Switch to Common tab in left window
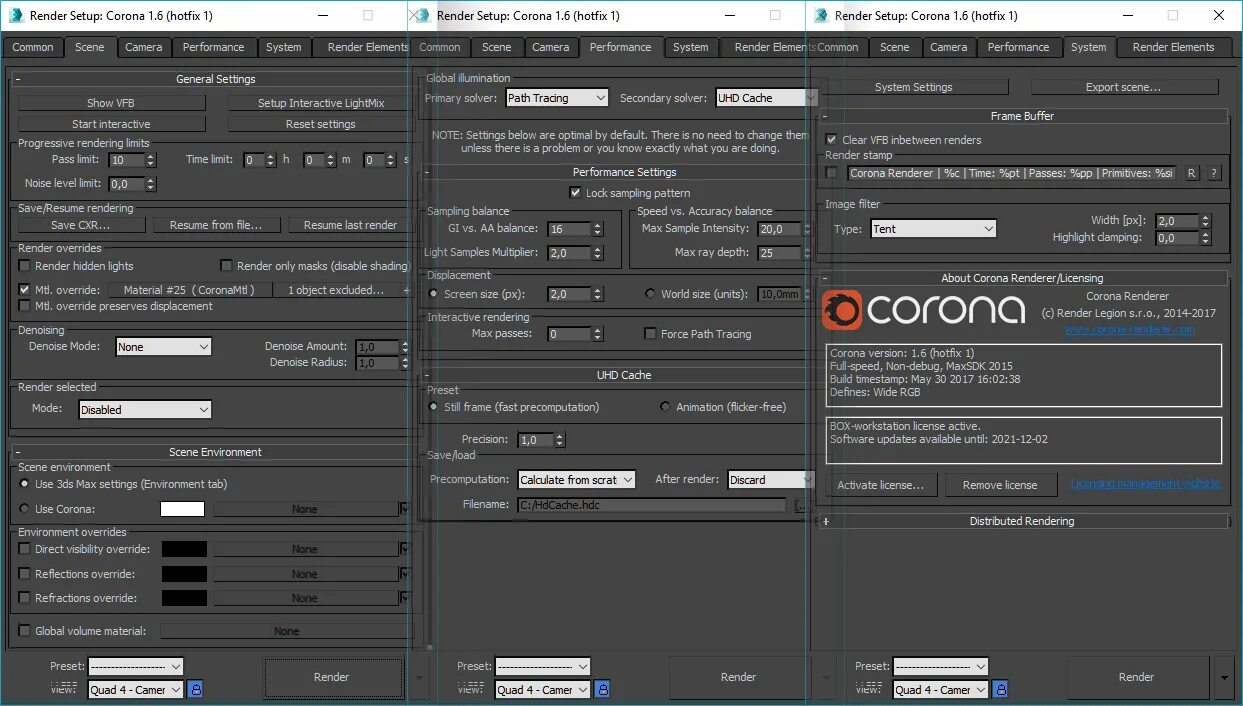Image resolution: width=1243 pixels, height=706 pixels. pos(33,47)
